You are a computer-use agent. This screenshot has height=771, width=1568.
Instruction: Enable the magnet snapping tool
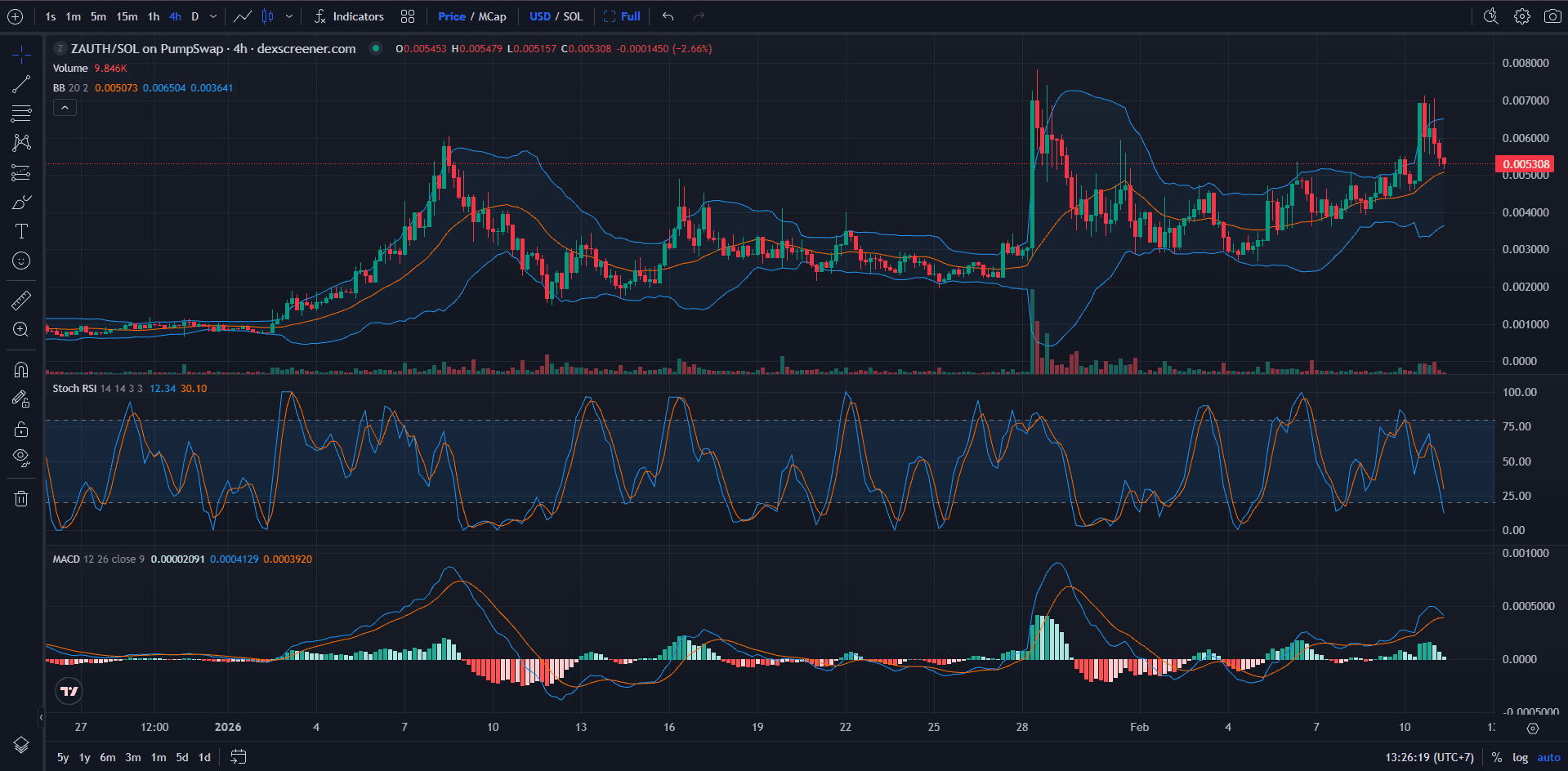coord(20,369)
